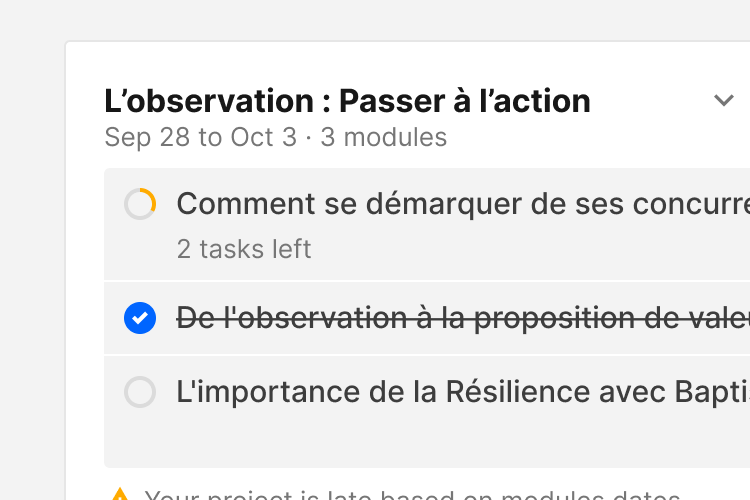
Task: Click the gray page background outside the card
Action: pyautogui.click(x=30, y=250)
